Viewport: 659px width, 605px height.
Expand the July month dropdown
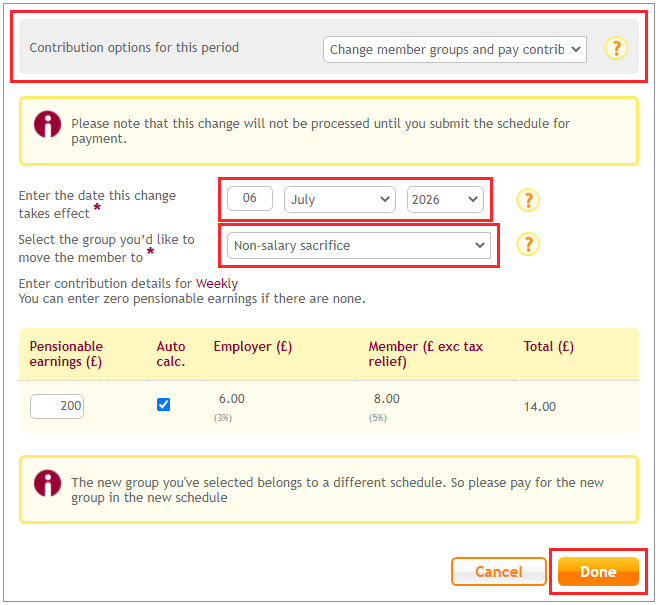point(340,199)
